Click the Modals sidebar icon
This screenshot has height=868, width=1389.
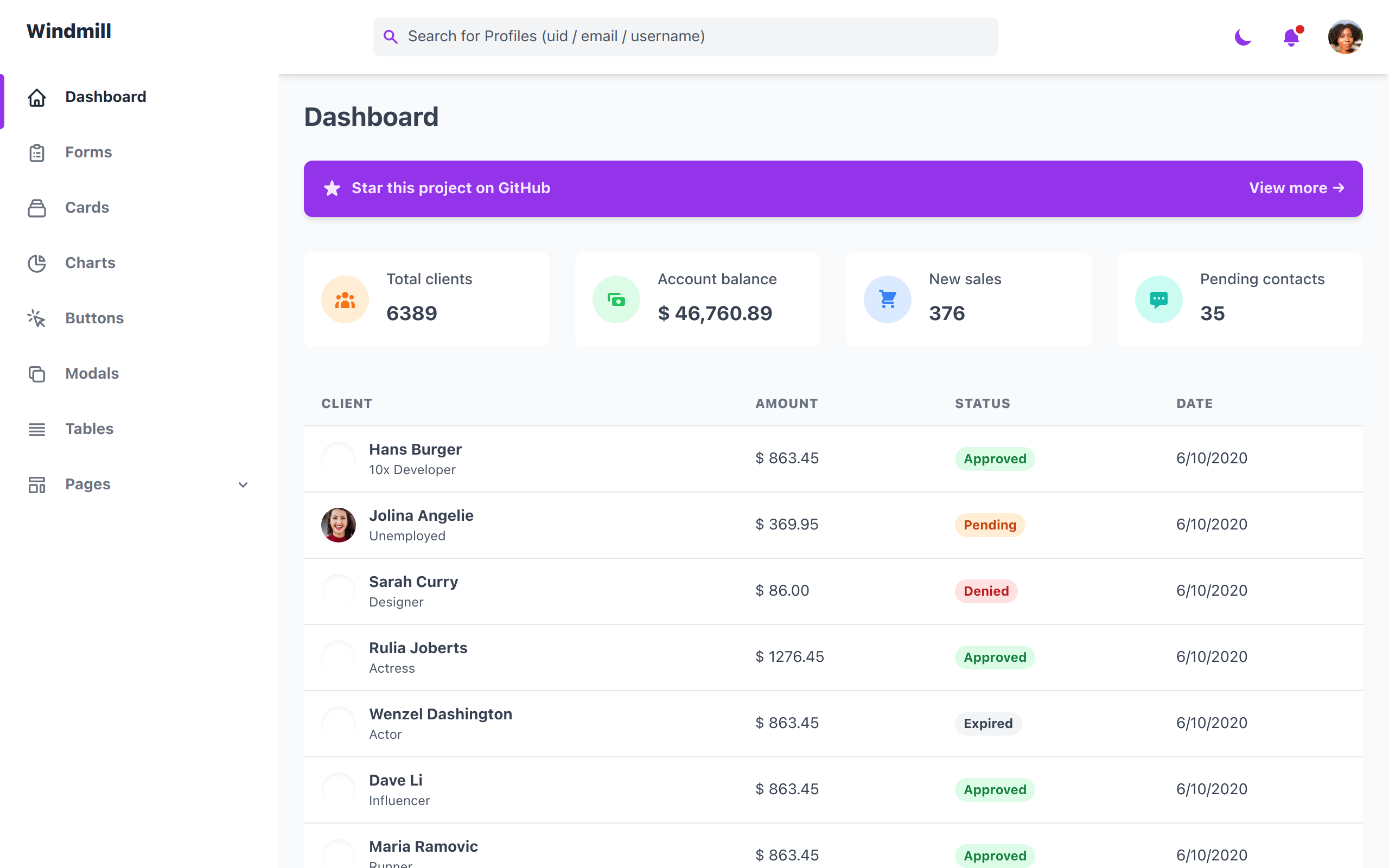coord(37,374)
